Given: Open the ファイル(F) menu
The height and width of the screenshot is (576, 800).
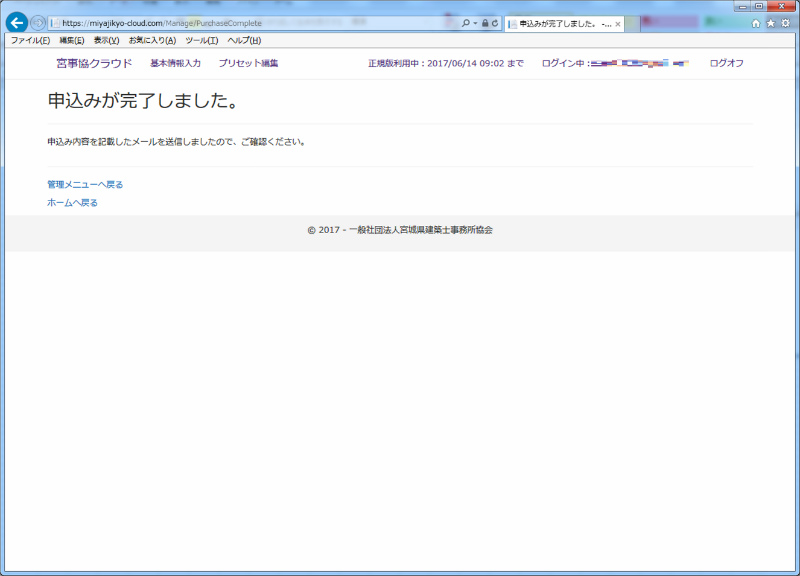Looking at the screenshot, I should [x=31, y=40].
